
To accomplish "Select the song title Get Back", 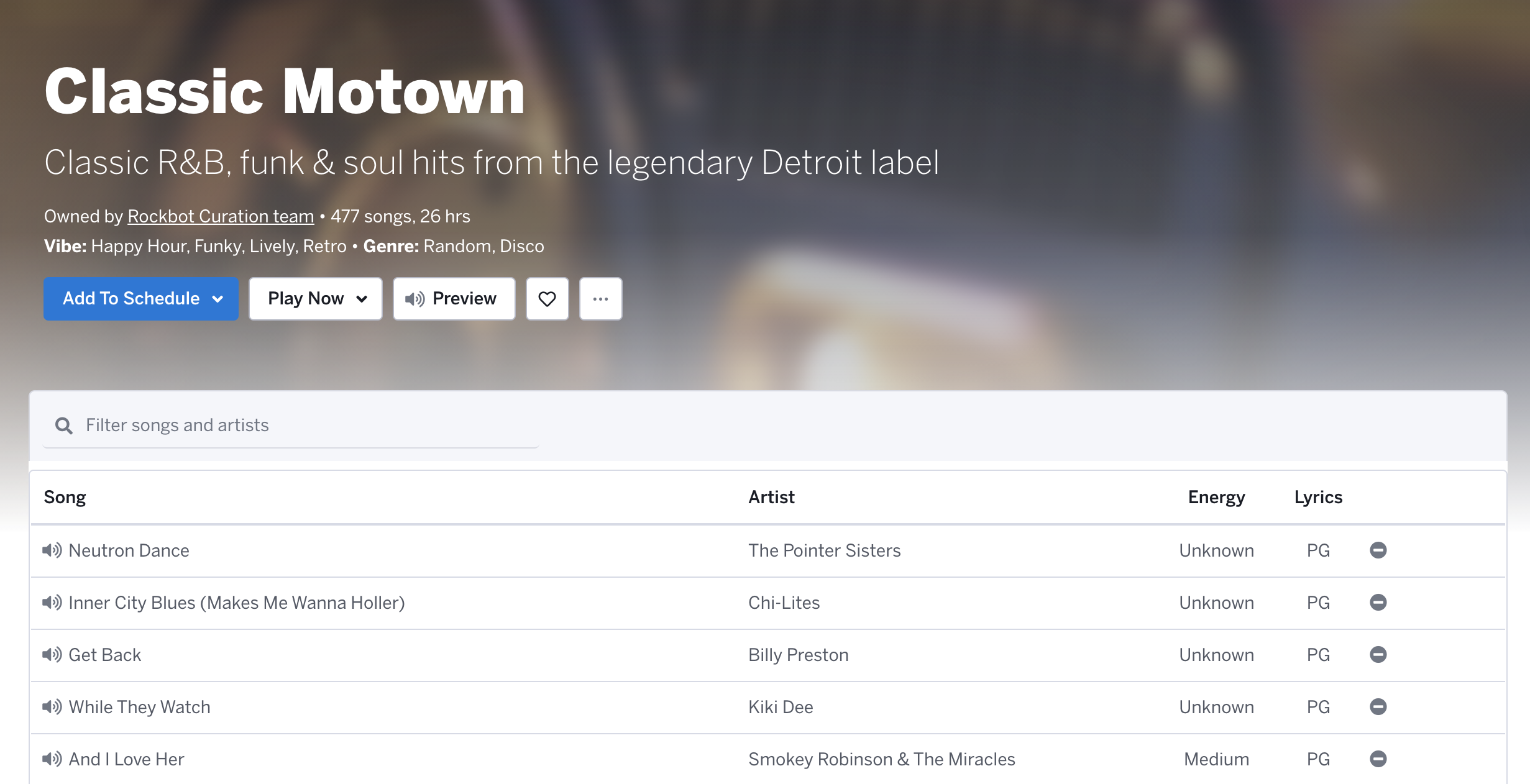I will (x=105, y=655).
